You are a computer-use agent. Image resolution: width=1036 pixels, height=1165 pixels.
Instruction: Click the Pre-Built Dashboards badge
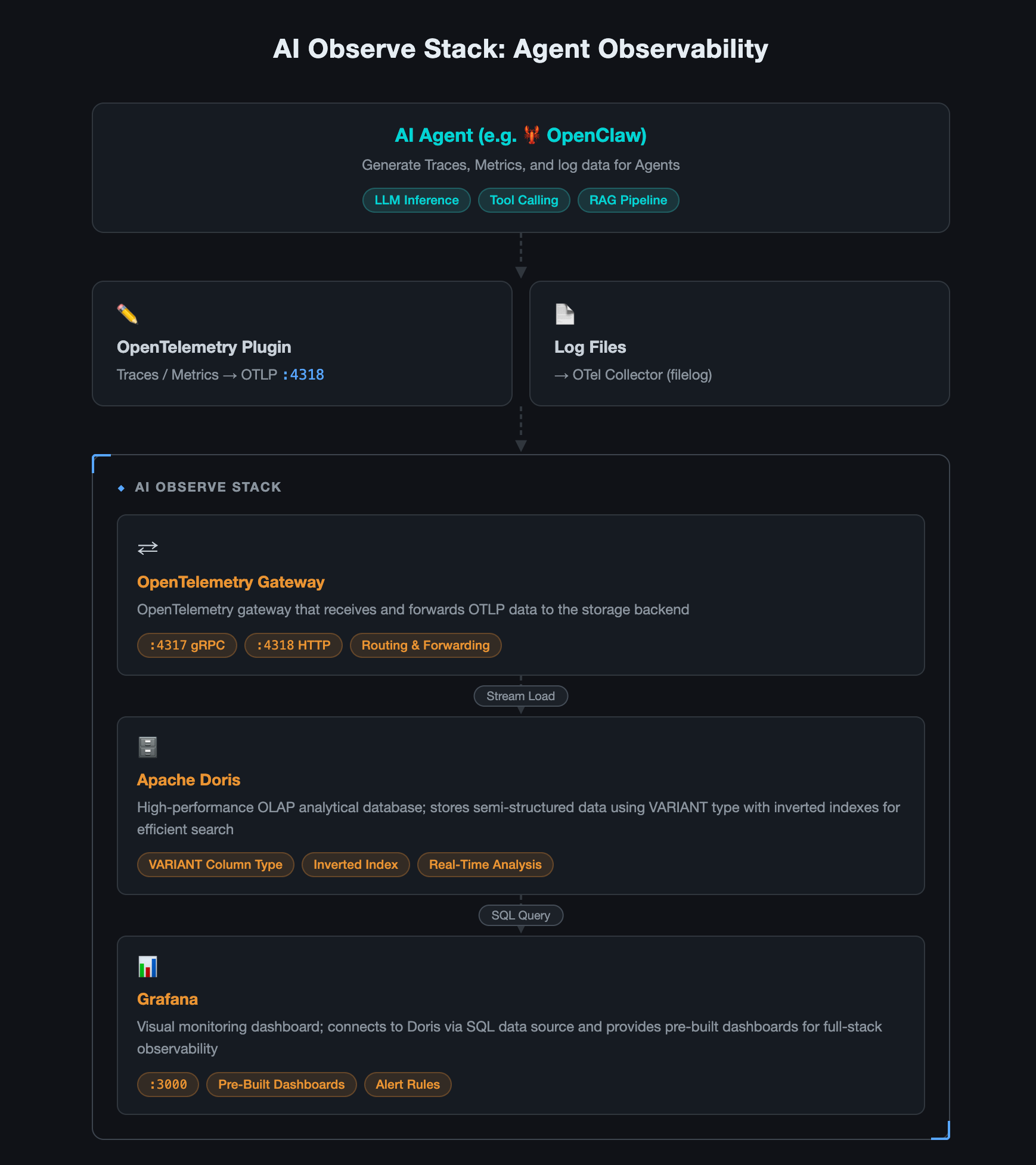(x=281, y=1085)
